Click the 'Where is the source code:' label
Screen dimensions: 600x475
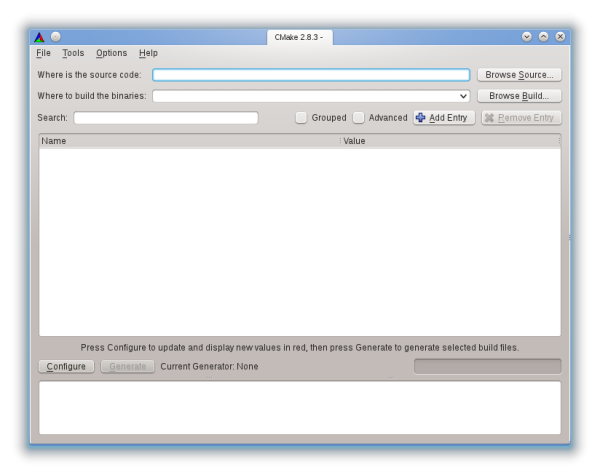pyautogui.click(x=89, y=75)
